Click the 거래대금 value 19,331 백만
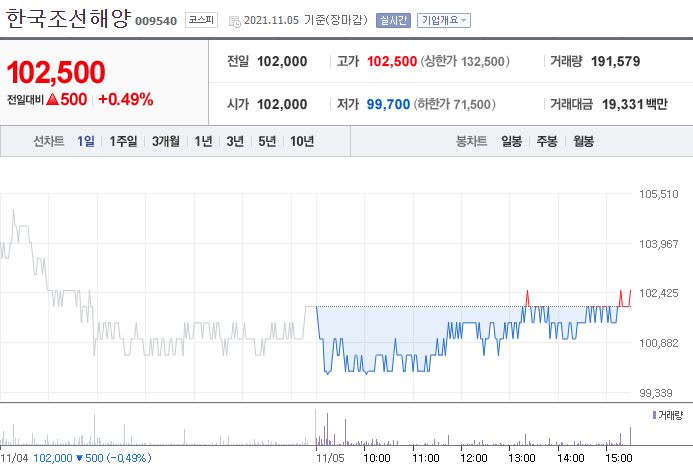 click(635, 104)
